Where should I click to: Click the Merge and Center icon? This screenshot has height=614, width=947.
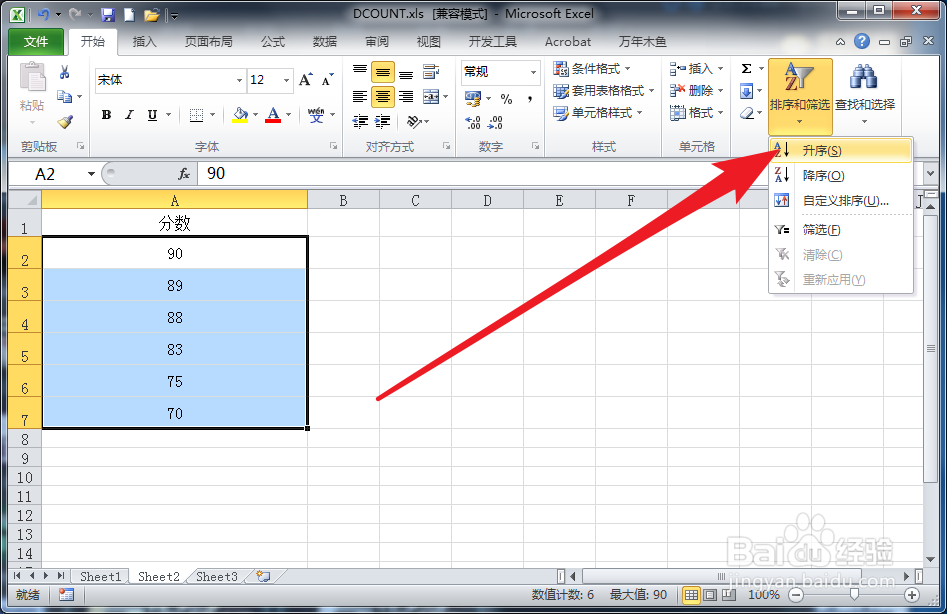click(x=431, y=97)
